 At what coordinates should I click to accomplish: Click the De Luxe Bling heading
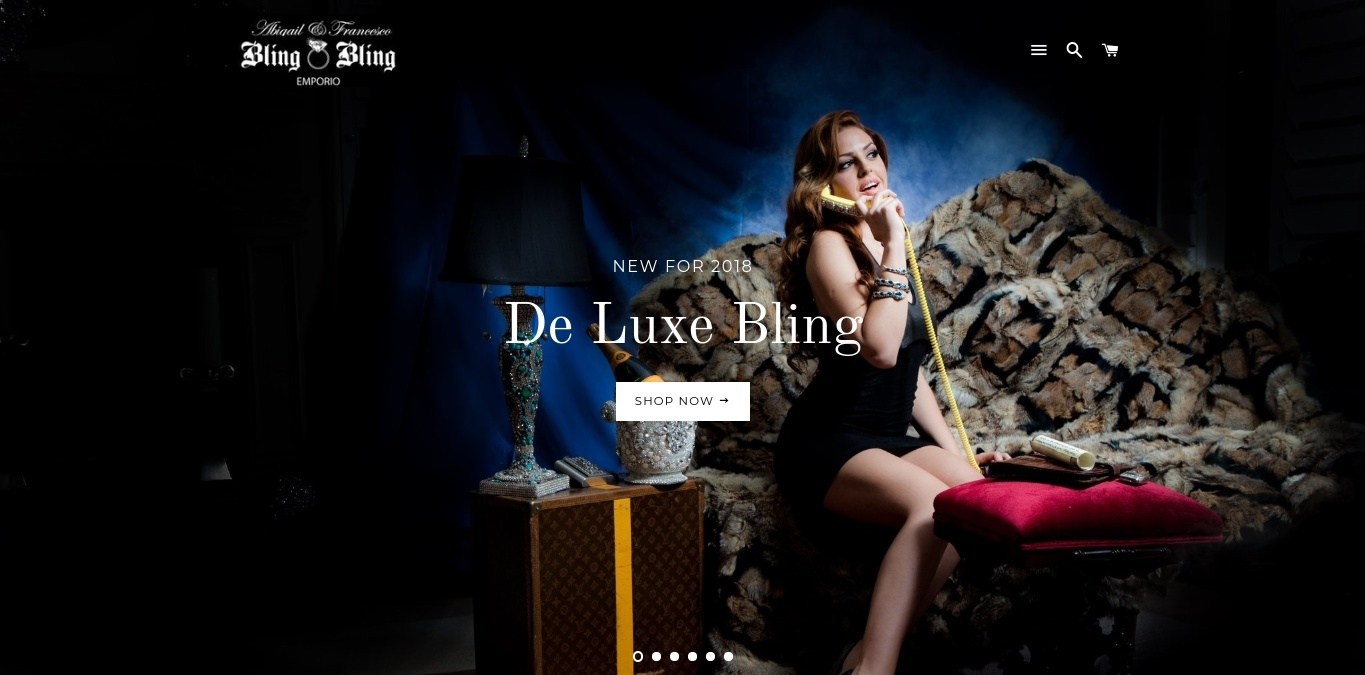[x=683, y=325]
